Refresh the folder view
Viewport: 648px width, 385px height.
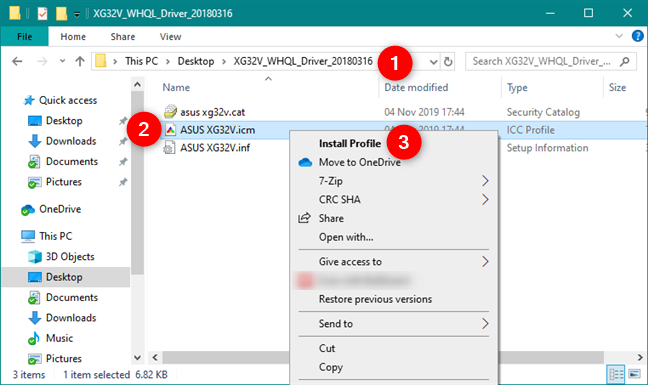click(448, 62)
